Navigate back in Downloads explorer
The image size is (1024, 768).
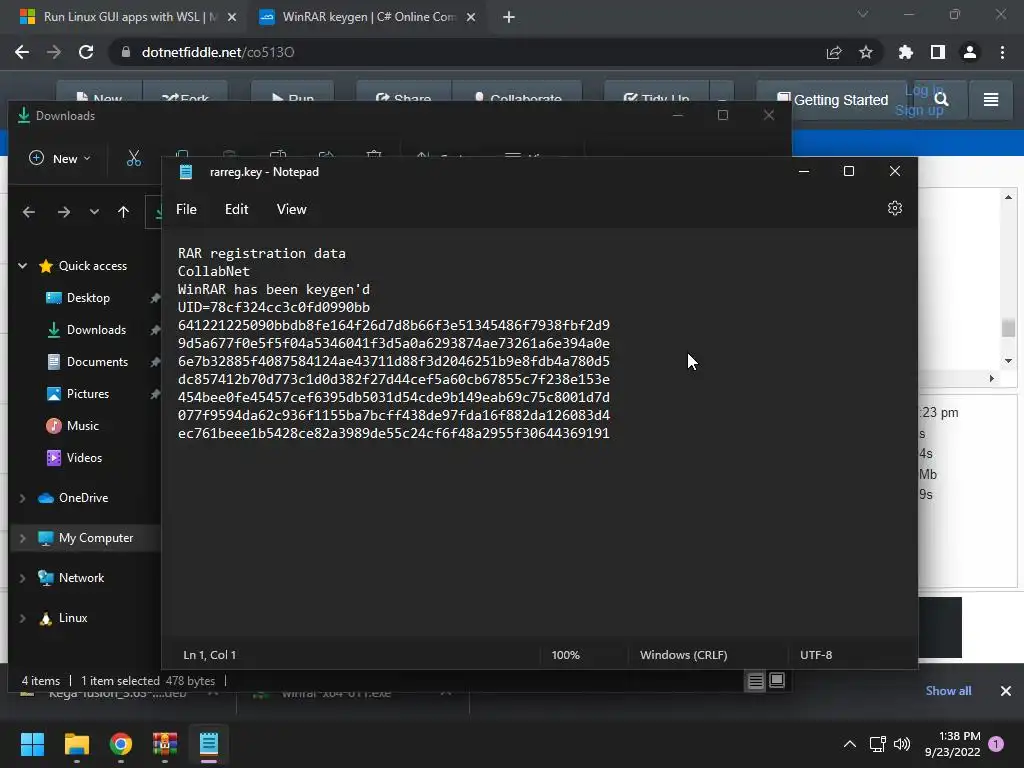tap(29, 212)
